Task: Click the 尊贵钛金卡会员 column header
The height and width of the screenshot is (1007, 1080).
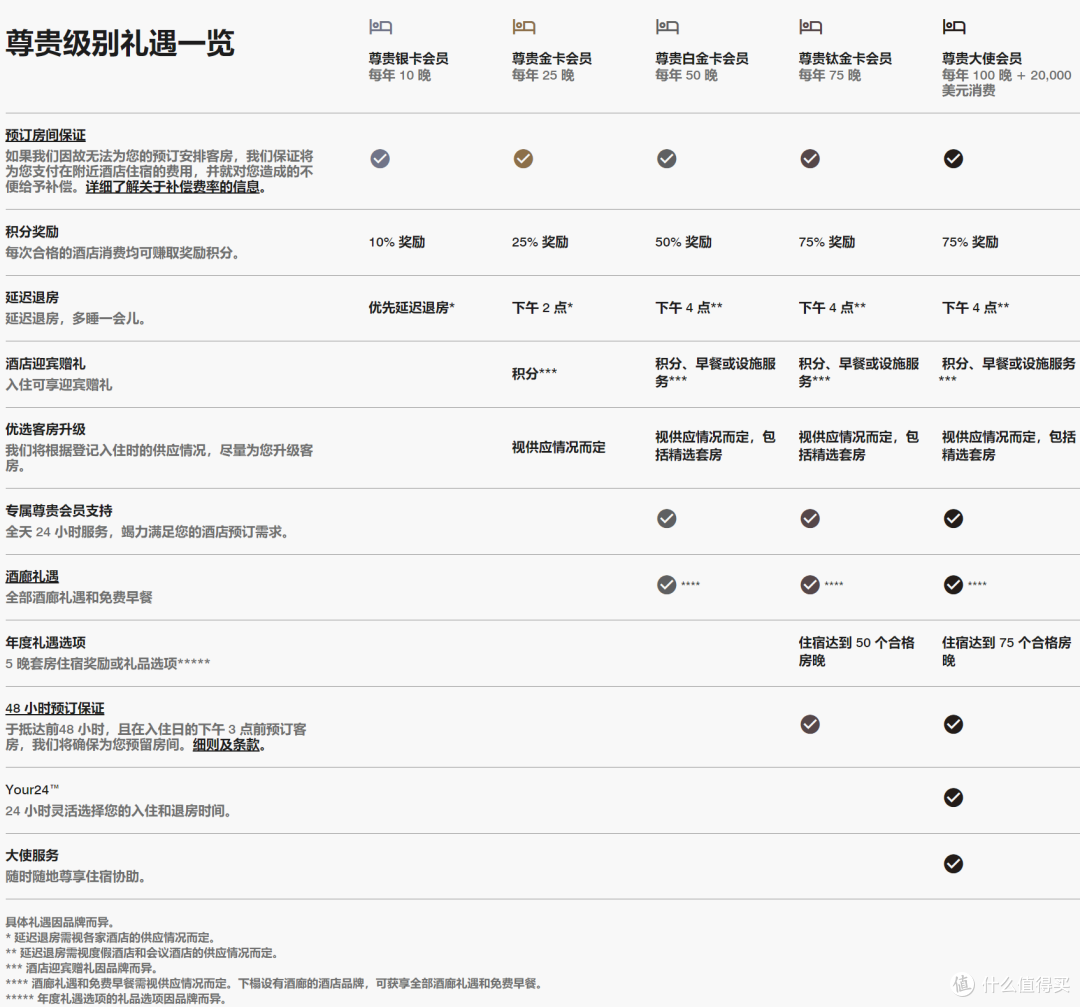Action: click(x=845, y=59)
